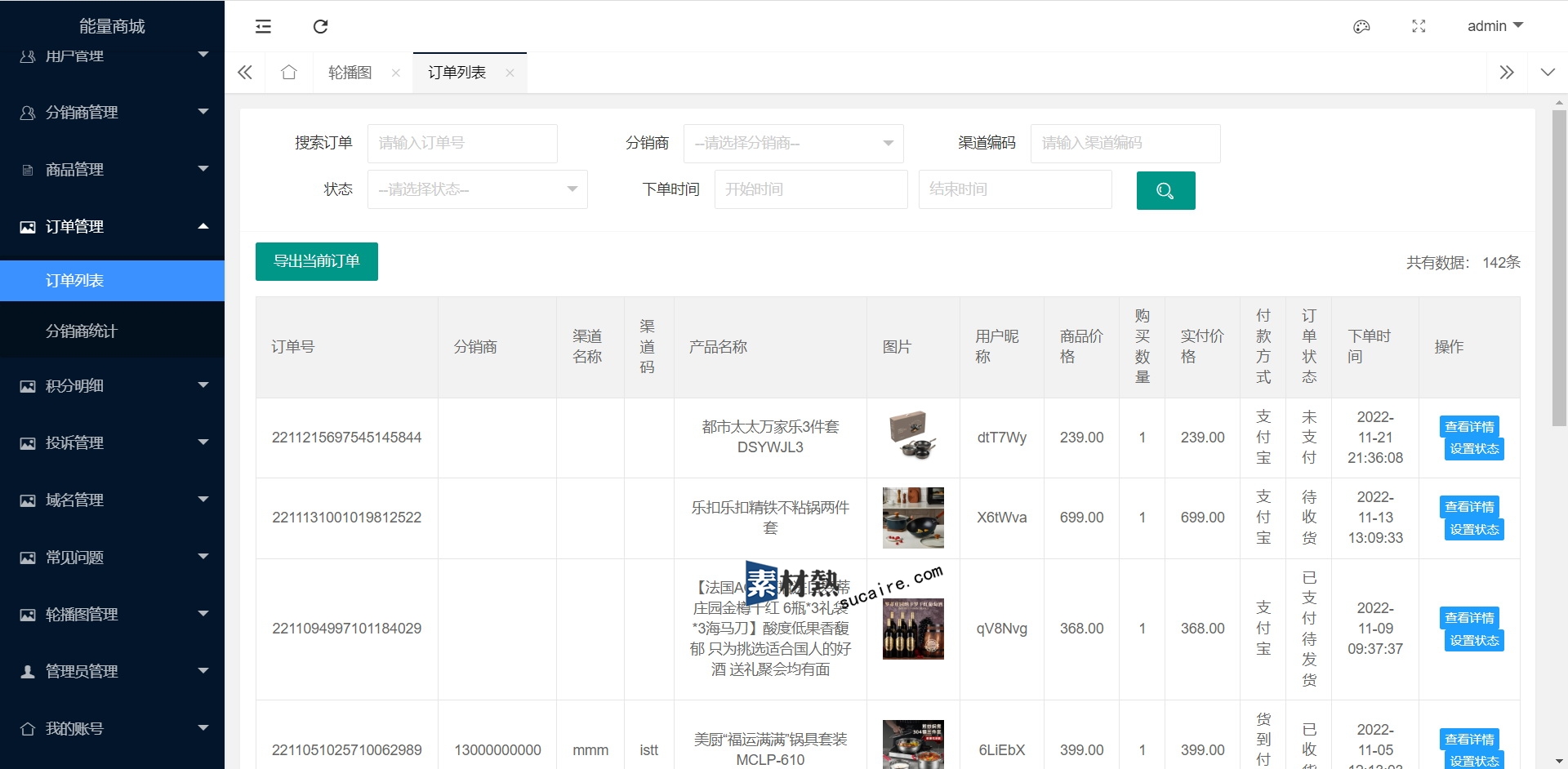Close the 轮播图 tab
The width and height of the screenshot is (1568, 769).
[x=396, y=73]
